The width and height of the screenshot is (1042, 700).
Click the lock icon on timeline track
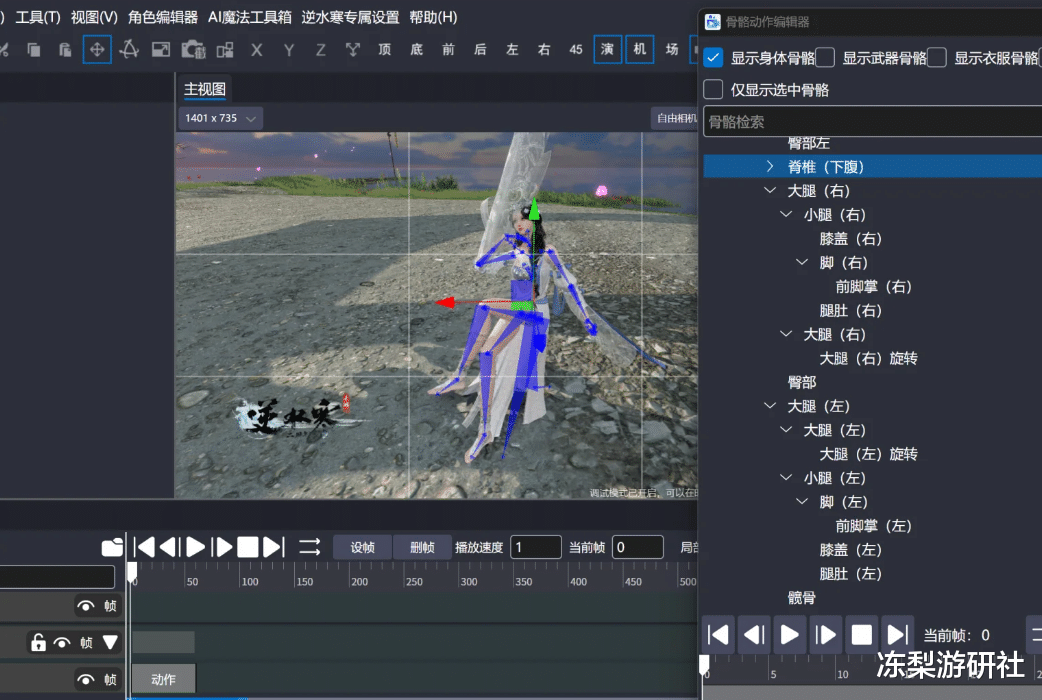click(38, 643)
